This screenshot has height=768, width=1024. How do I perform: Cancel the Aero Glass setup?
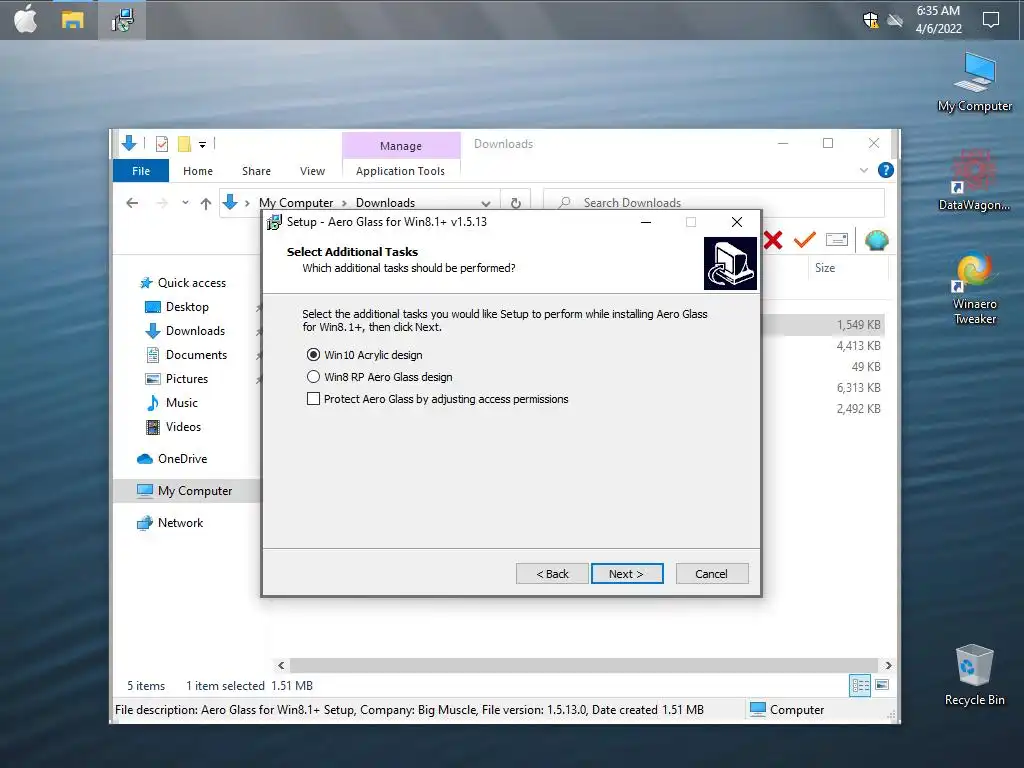[x=712, y=573]
